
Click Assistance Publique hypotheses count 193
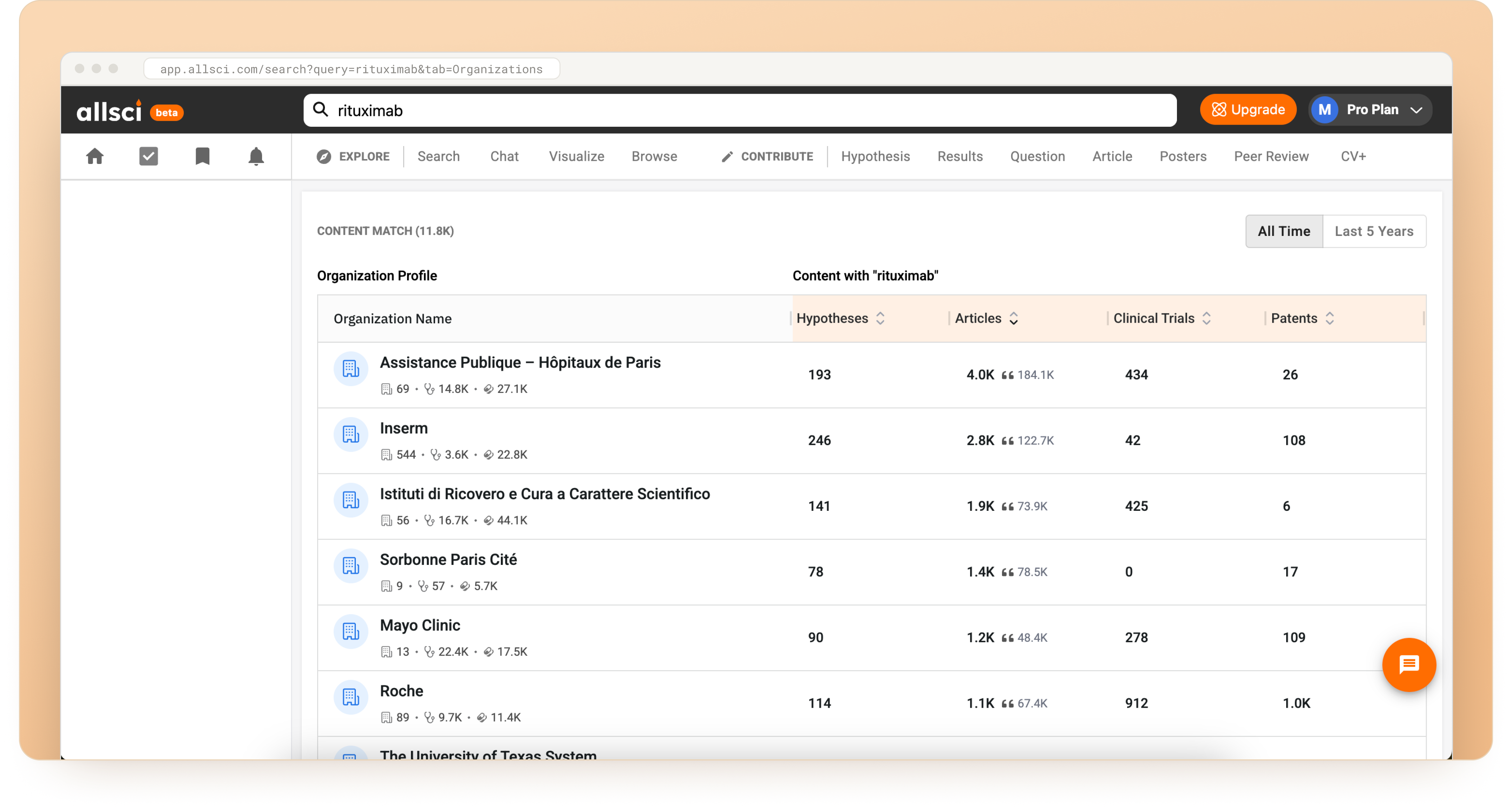click(819, 375)
